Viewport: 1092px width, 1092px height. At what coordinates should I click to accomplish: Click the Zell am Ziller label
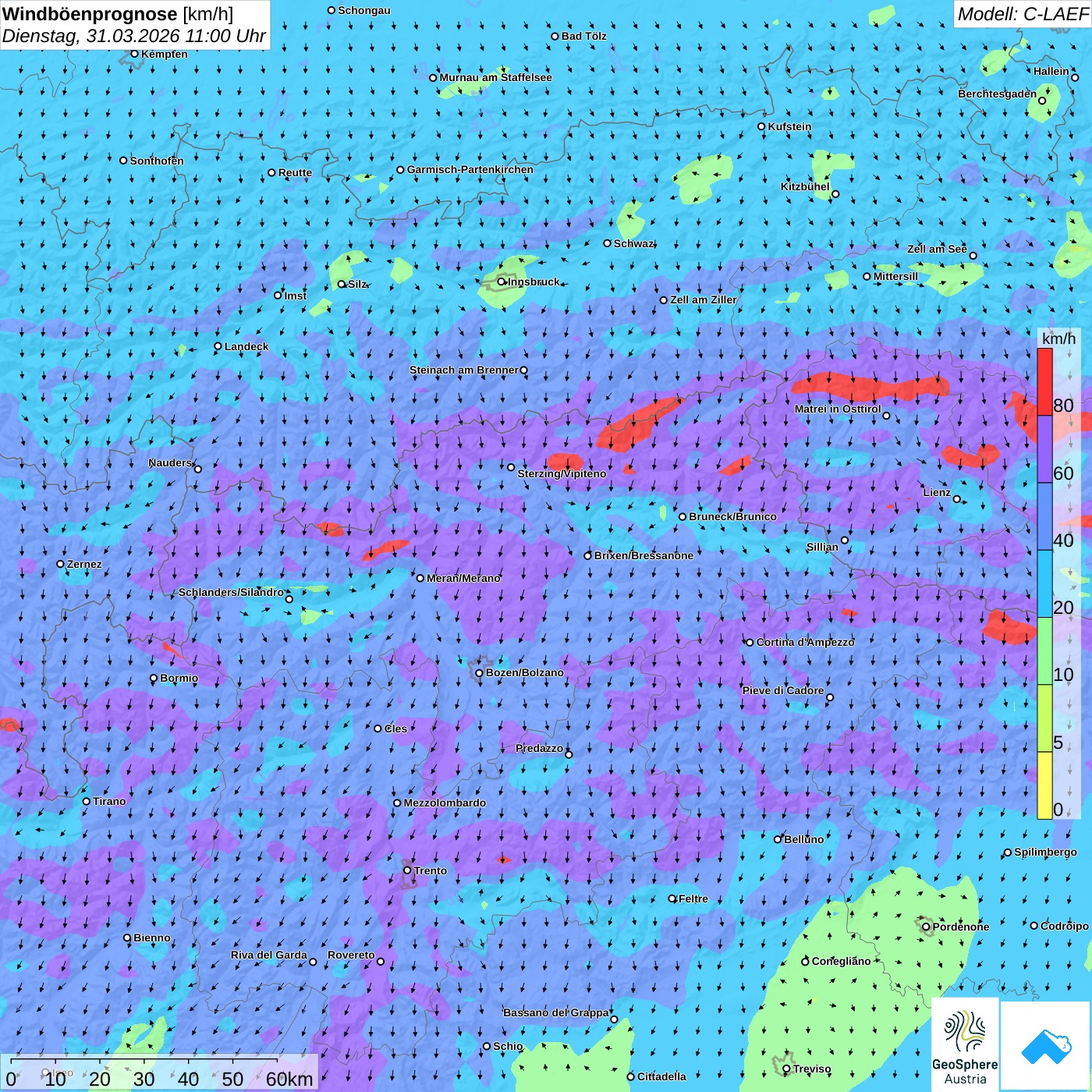click(704, 300)
